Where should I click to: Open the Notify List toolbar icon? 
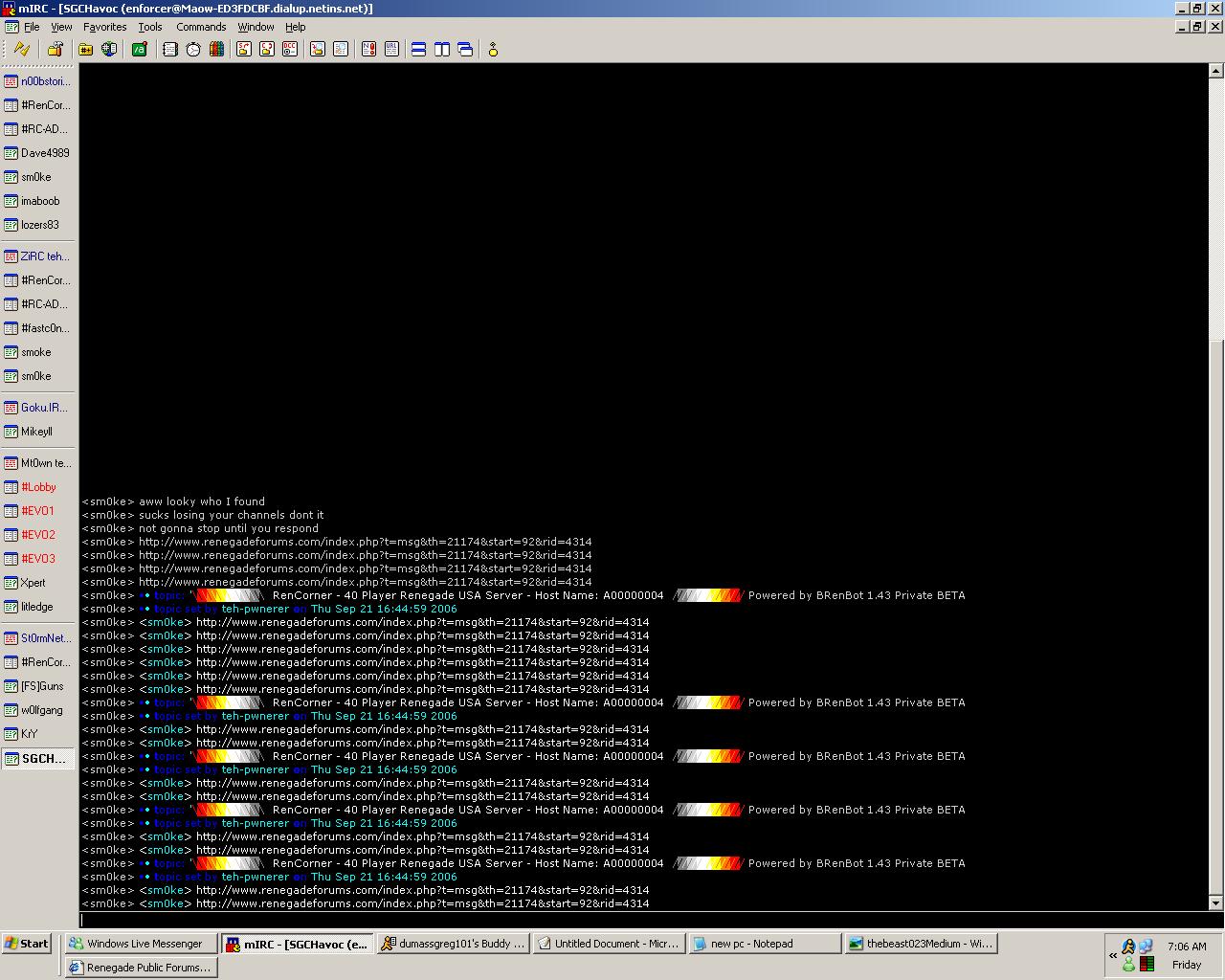point(368,50)
